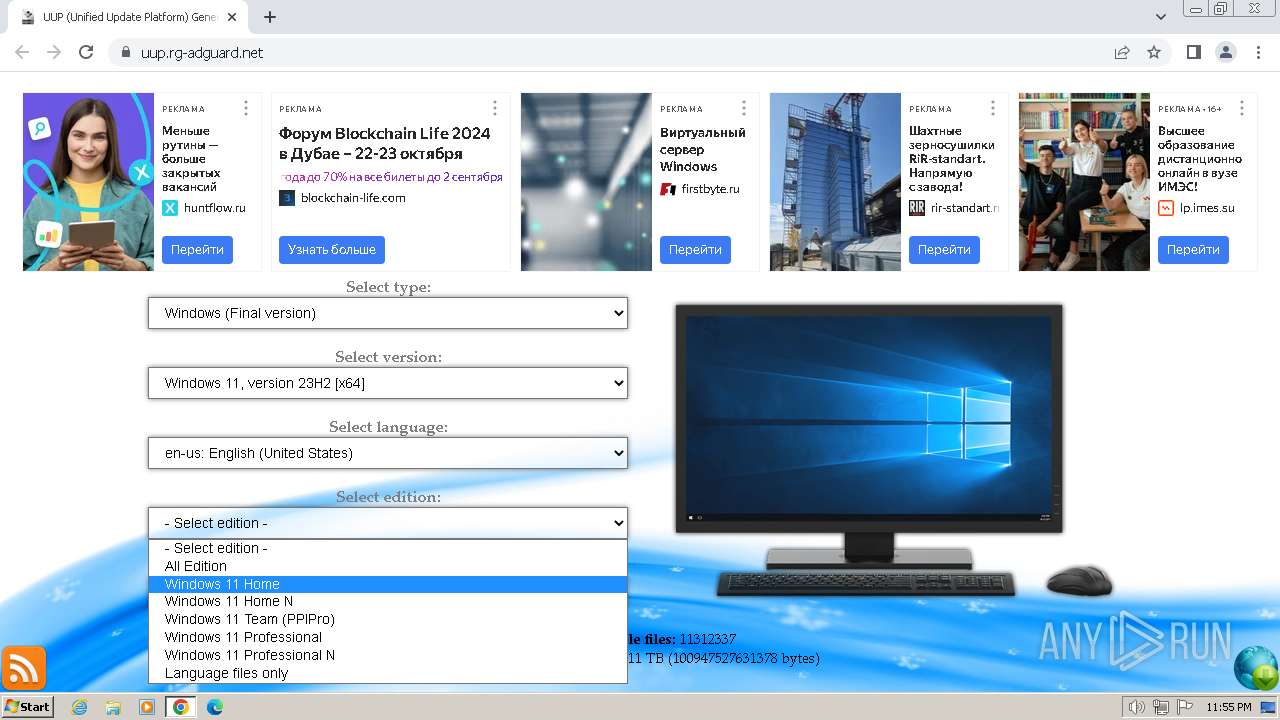Click the volume speaker tray icon
The image size is (1280, 720).
click(x=1136, y=707)
